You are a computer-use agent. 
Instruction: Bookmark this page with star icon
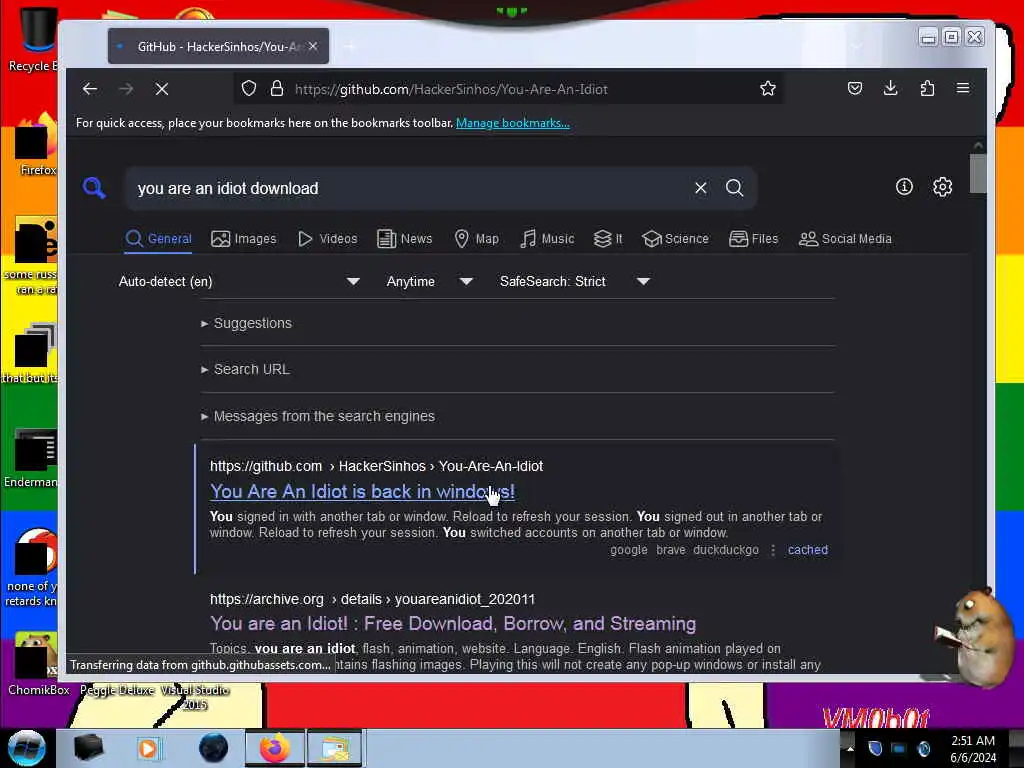[768, 89]
